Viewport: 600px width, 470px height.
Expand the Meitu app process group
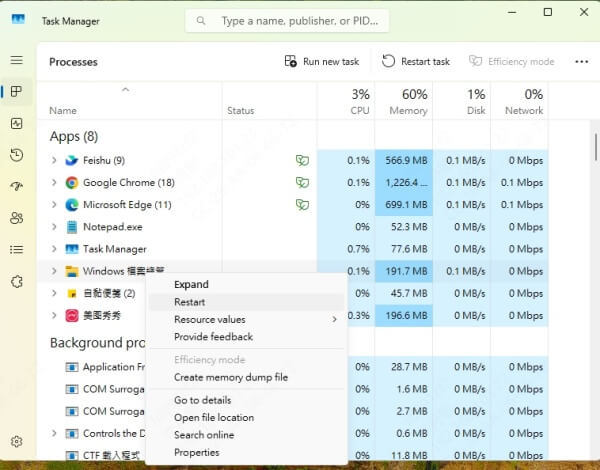coord(54,315)
